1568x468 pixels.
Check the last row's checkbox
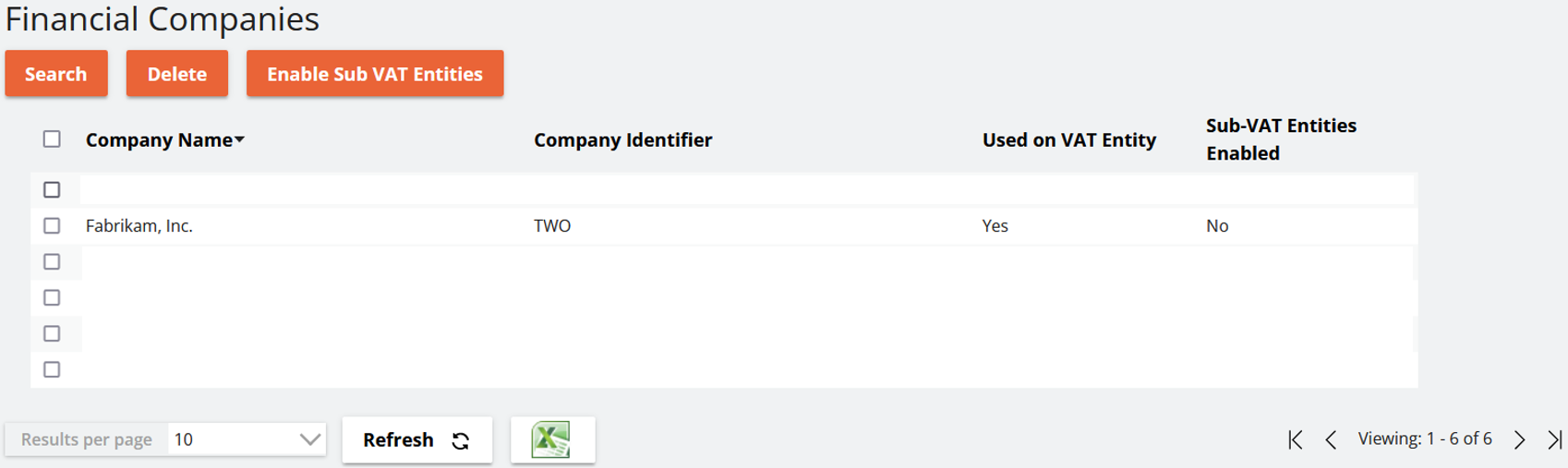click(x=52, y=370)
